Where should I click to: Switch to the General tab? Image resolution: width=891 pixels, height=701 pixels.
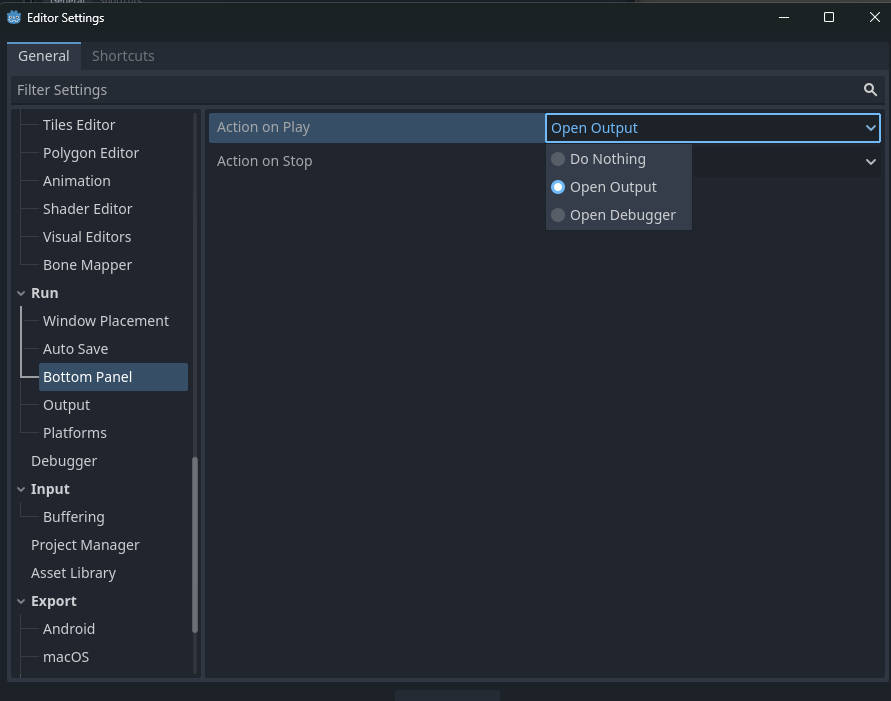[44, 56]
